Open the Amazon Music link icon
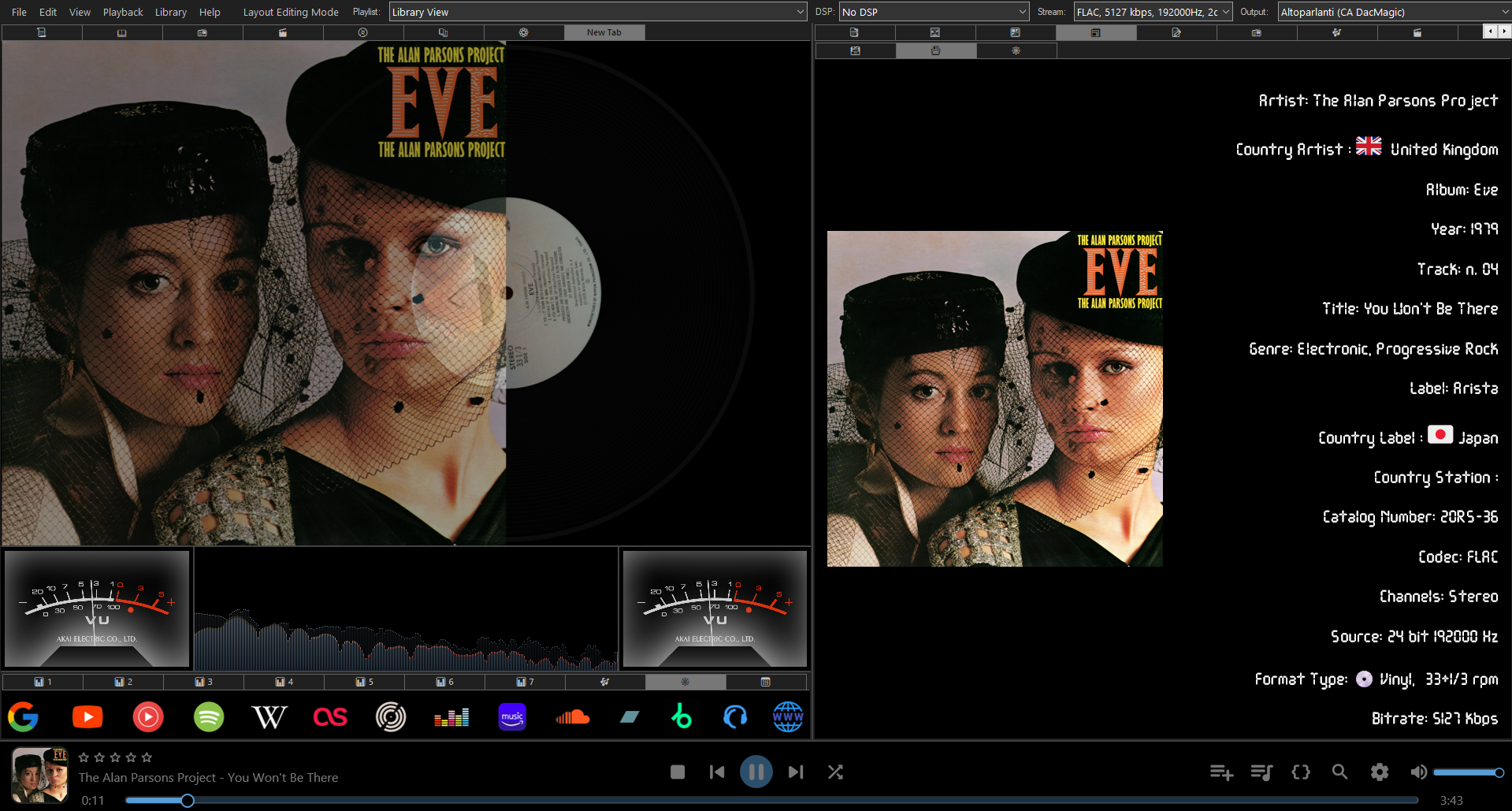The width and height of the screenshot is (1512, 811). tap(512, 716)
